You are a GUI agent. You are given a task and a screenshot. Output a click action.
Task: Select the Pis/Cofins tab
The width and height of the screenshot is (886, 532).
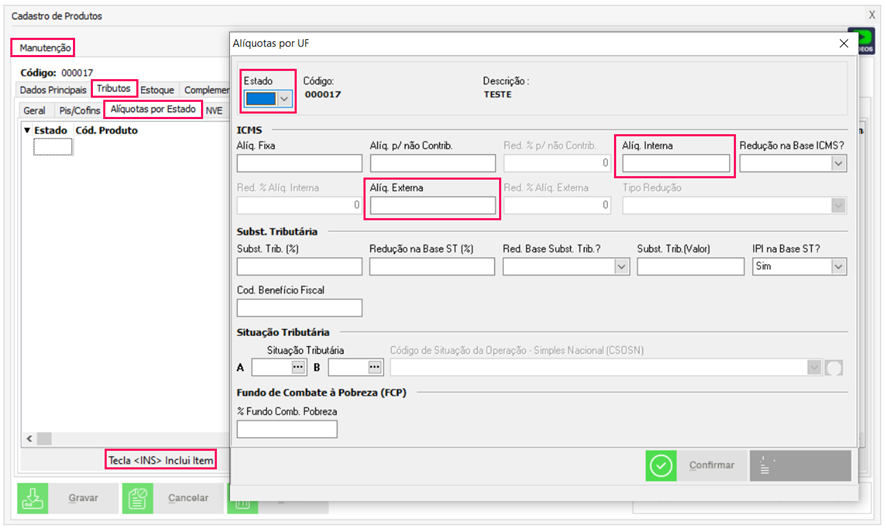coord(79,111)
